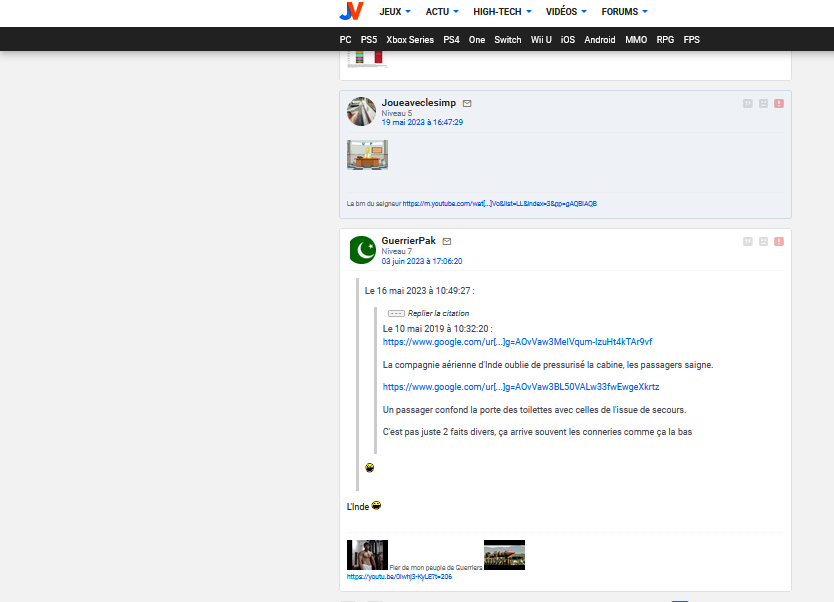The height and width of the screenshot is (602, 834).
Task: Click the text 'Le 10 mai 2019 à 10:32:20'
Action: click(x=437, y=329)
